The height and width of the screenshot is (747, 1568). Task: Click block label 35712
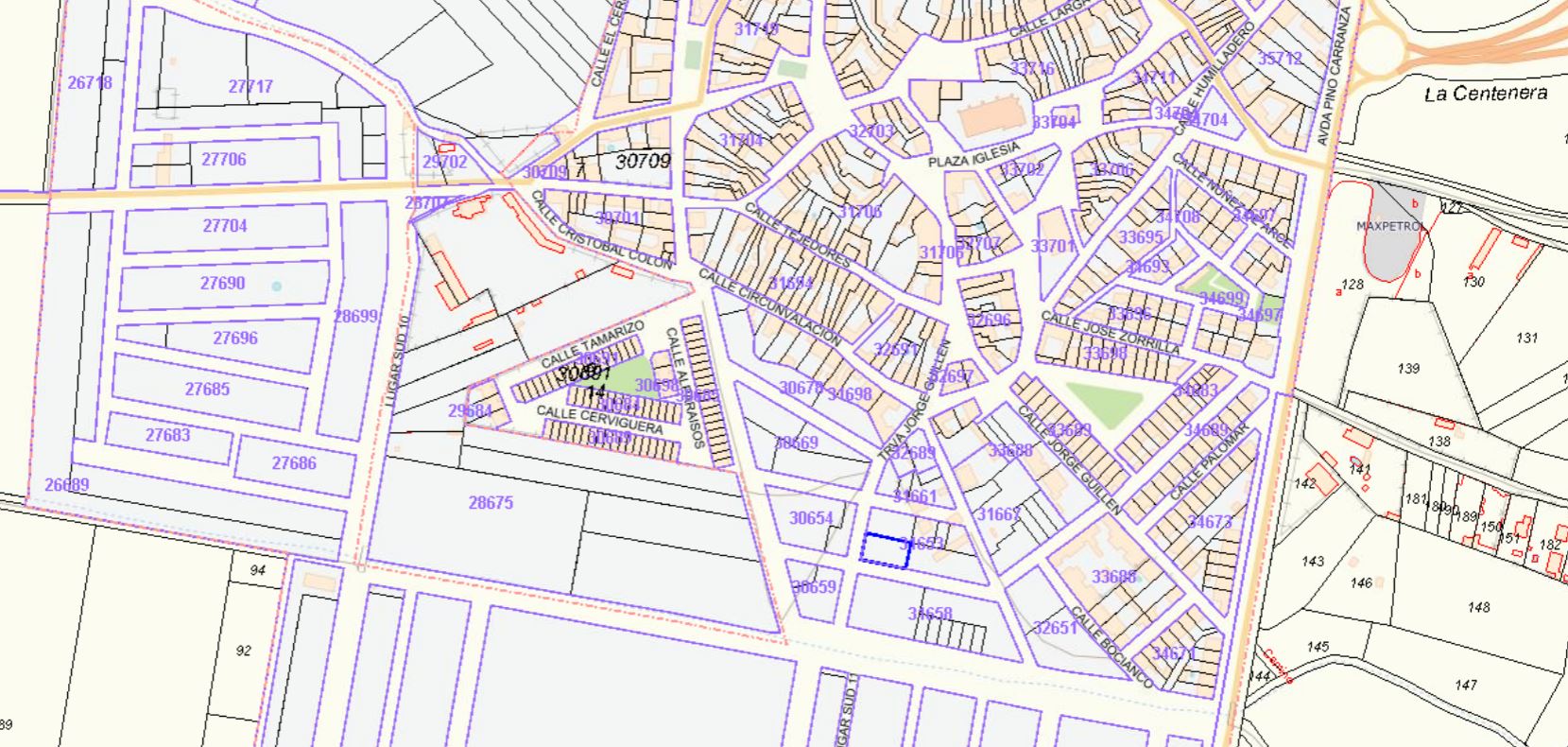[1280, 59]
